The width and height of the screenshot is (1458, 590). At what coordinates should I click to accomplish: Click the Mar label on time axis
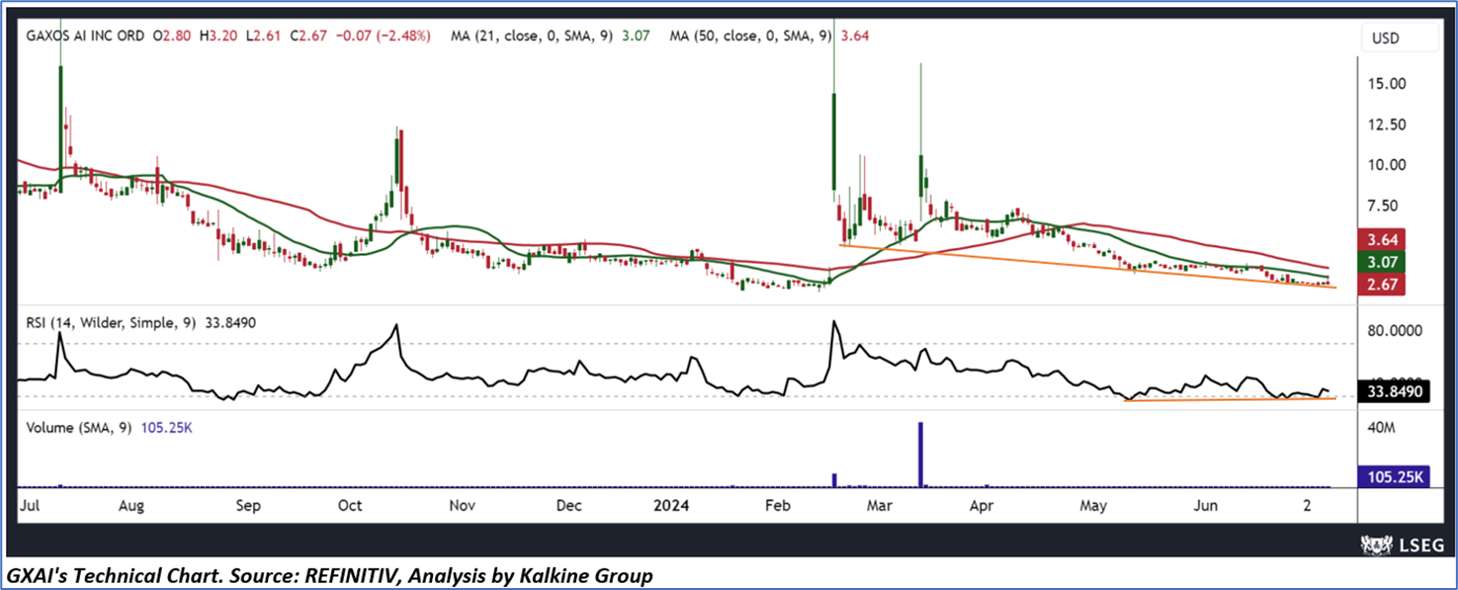880,506
